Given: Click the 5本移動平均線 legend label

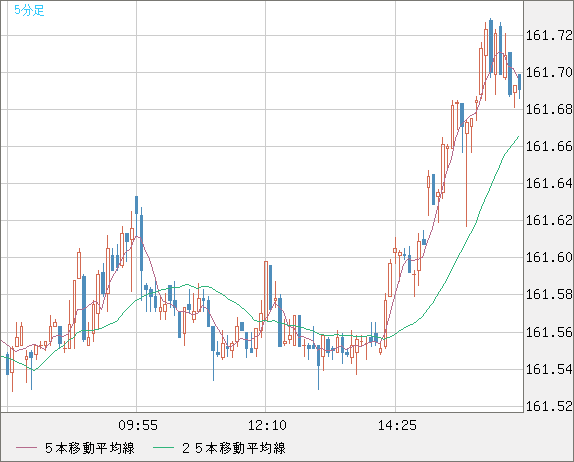Looking at the screenshot, I should tap(90, 448).
